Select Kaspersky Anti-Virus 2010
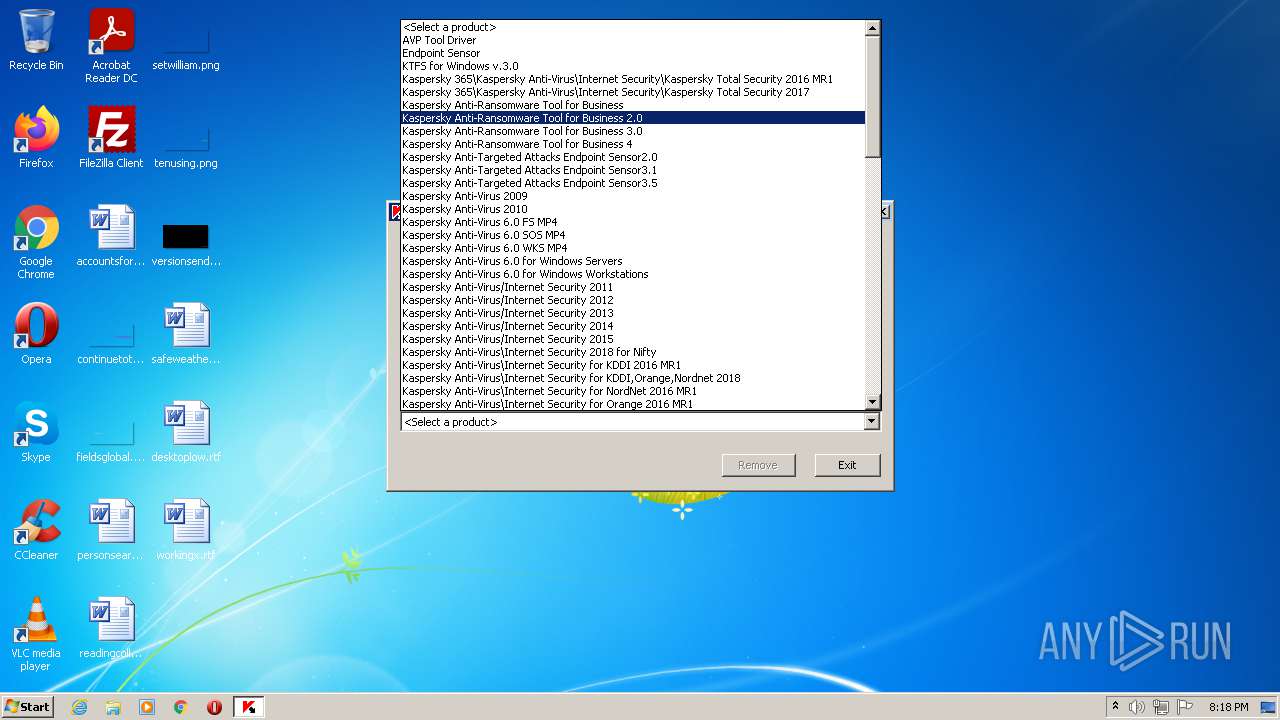Image resolution: width=1280 pixels, height=720 pixels. coord(633,209)
